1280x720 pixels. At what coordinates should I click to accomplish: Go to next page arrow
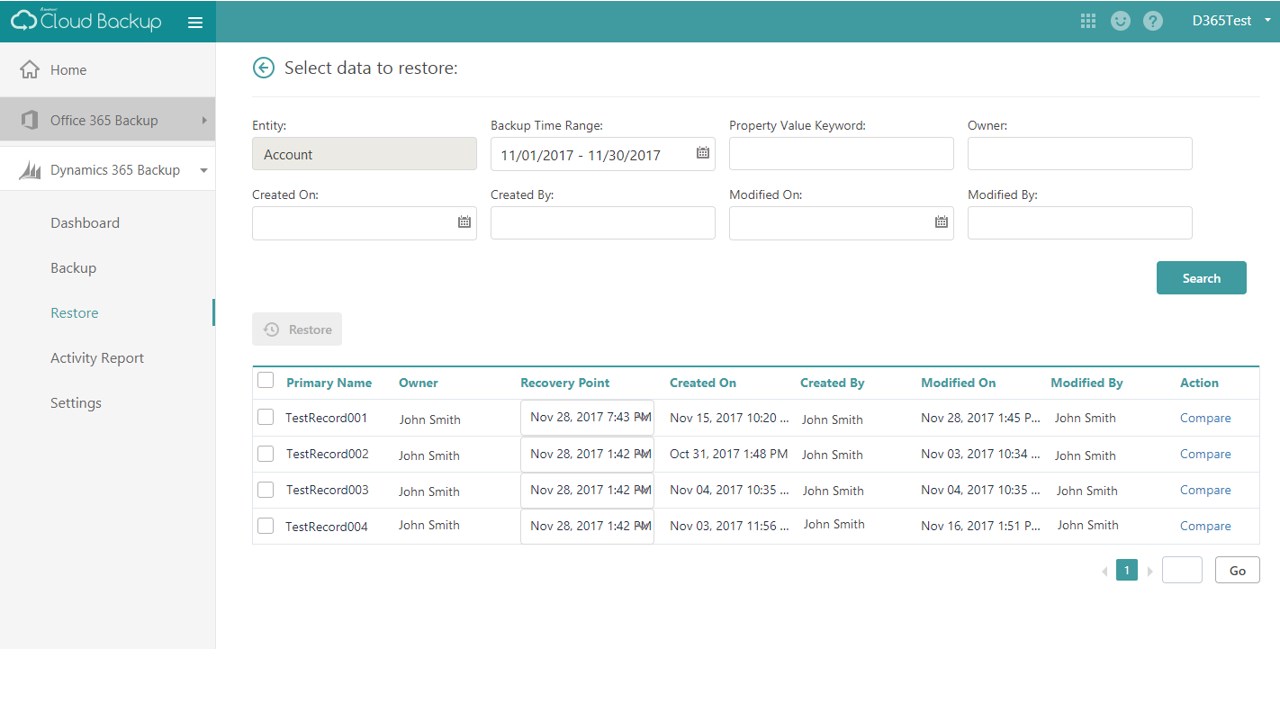pyautogui.click(x=1150, y=571)
